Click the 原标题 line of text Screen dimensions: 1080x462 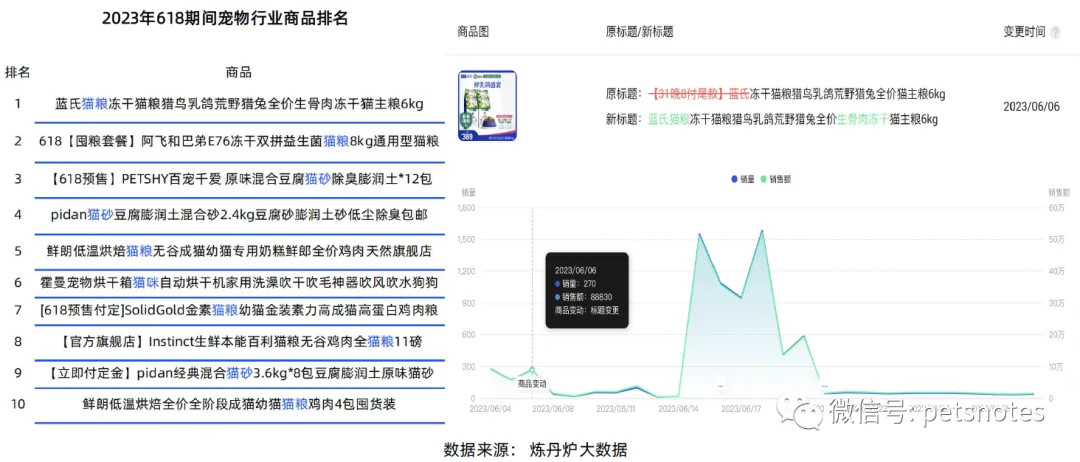[776, 94]
